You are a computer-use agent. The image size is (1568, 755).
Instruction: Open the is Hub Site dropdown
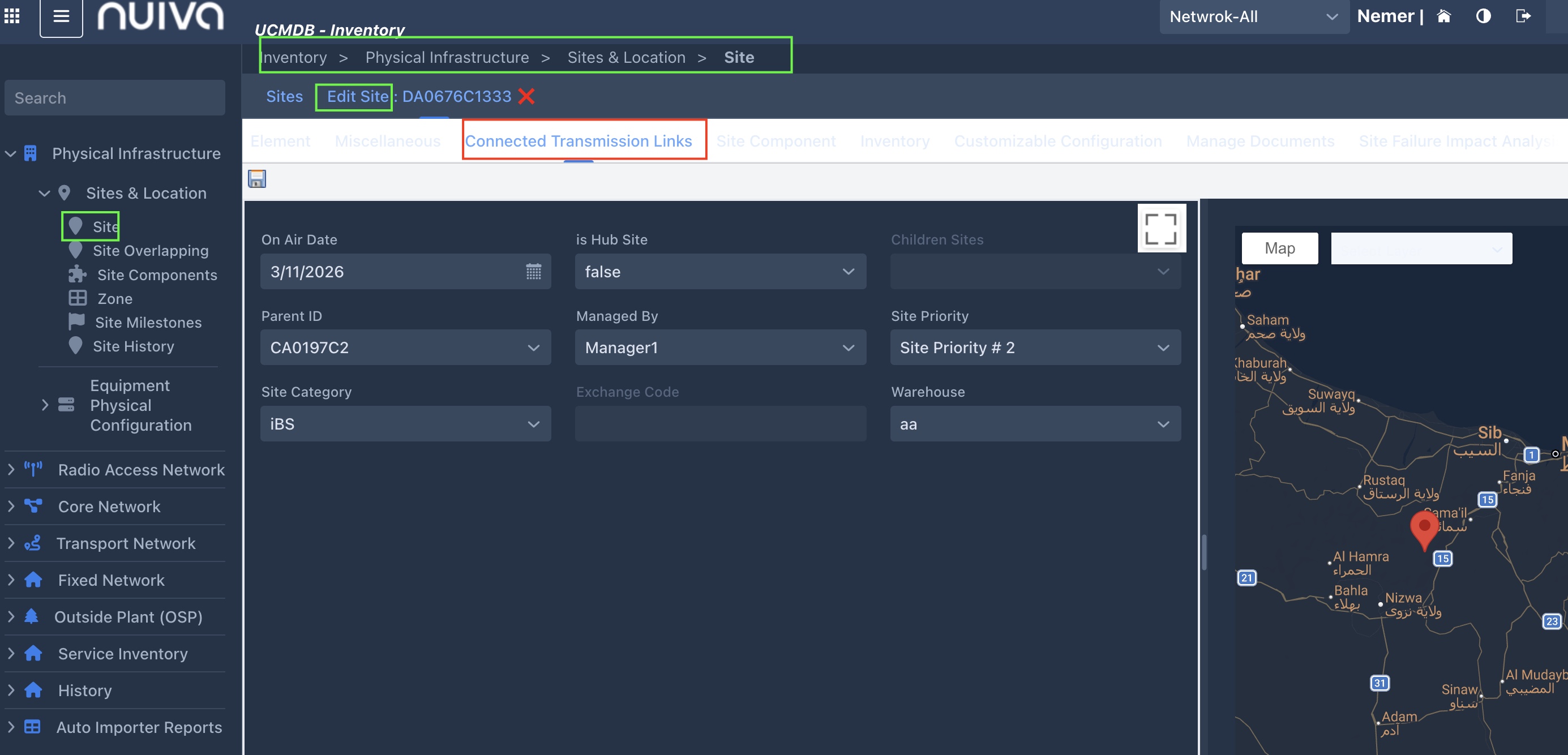720,271
